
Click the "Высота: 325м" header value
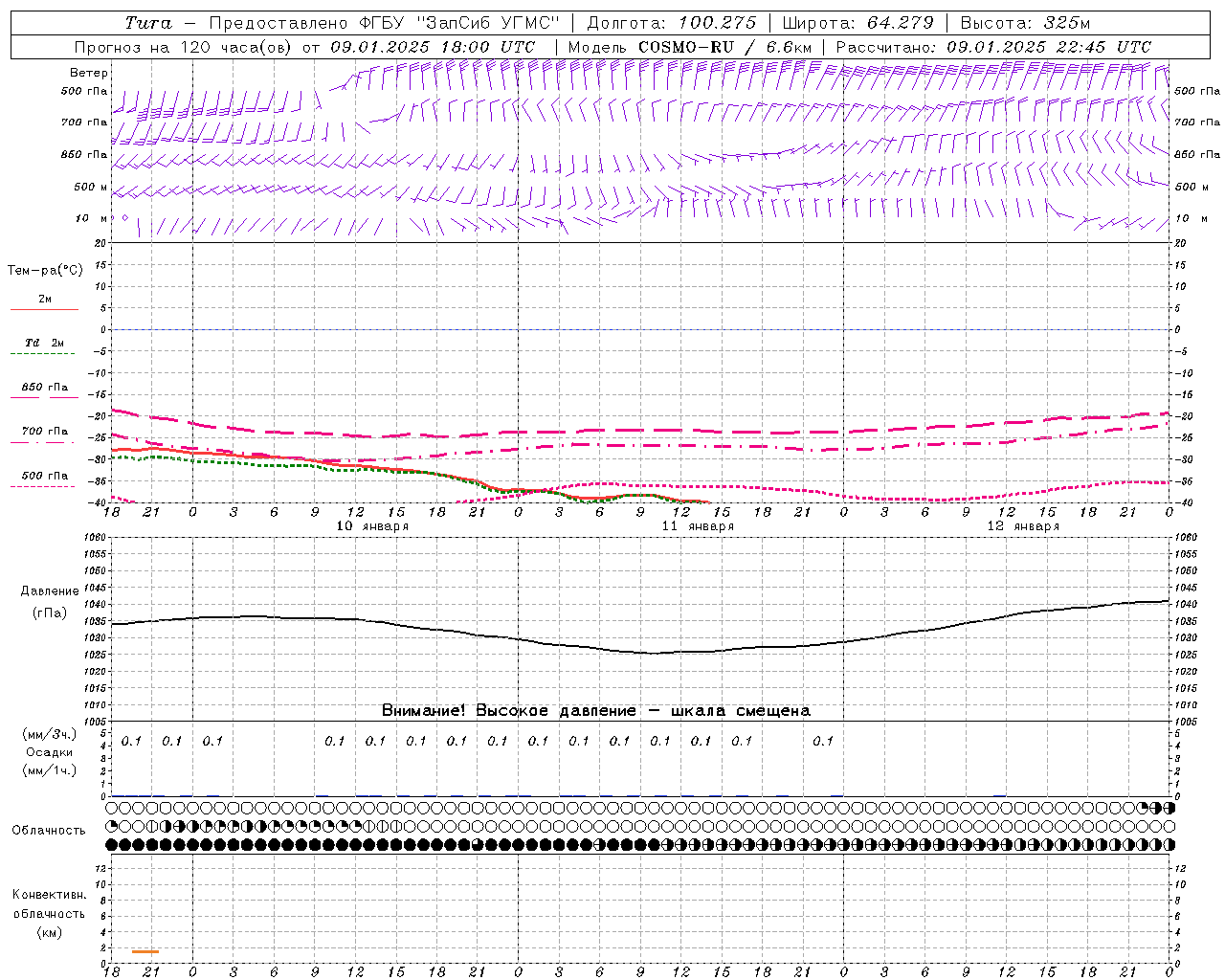pyautogui.click(x=1025, y=23)
